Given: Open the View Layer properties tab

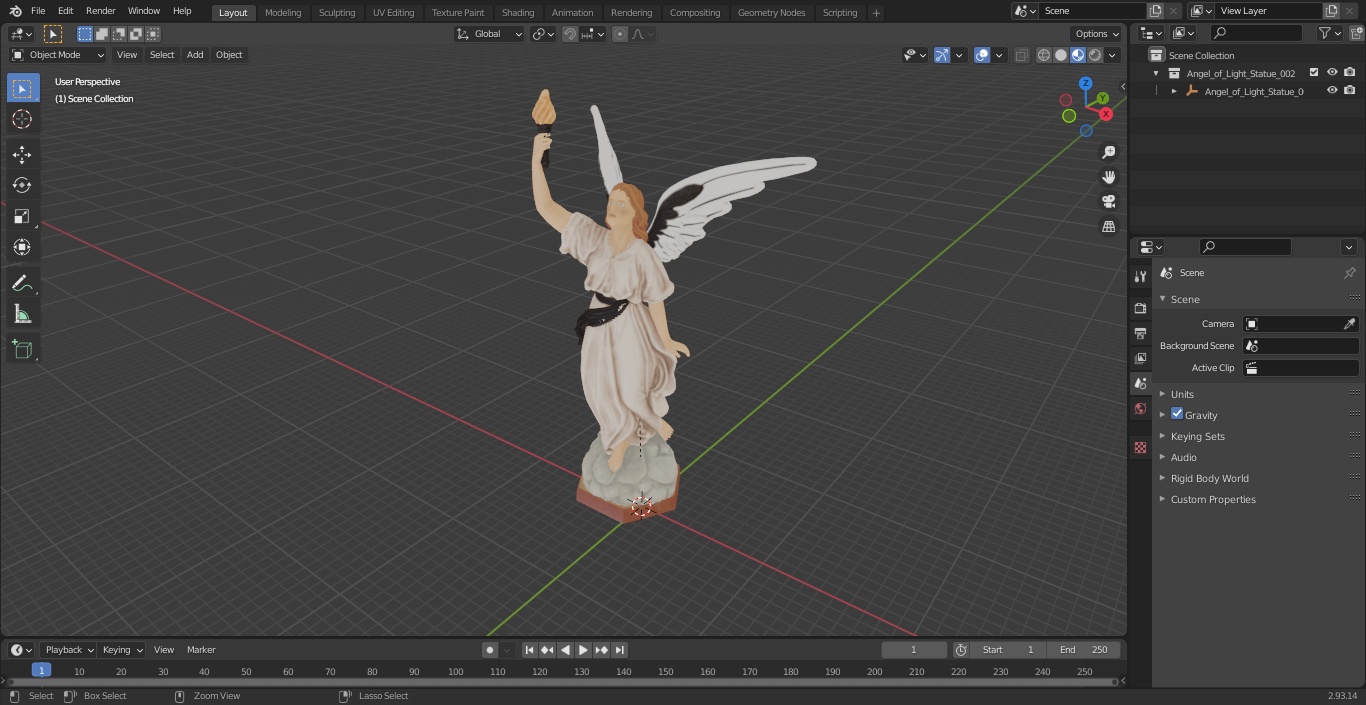Looking at the screenshot, I should coord(1140,358).
